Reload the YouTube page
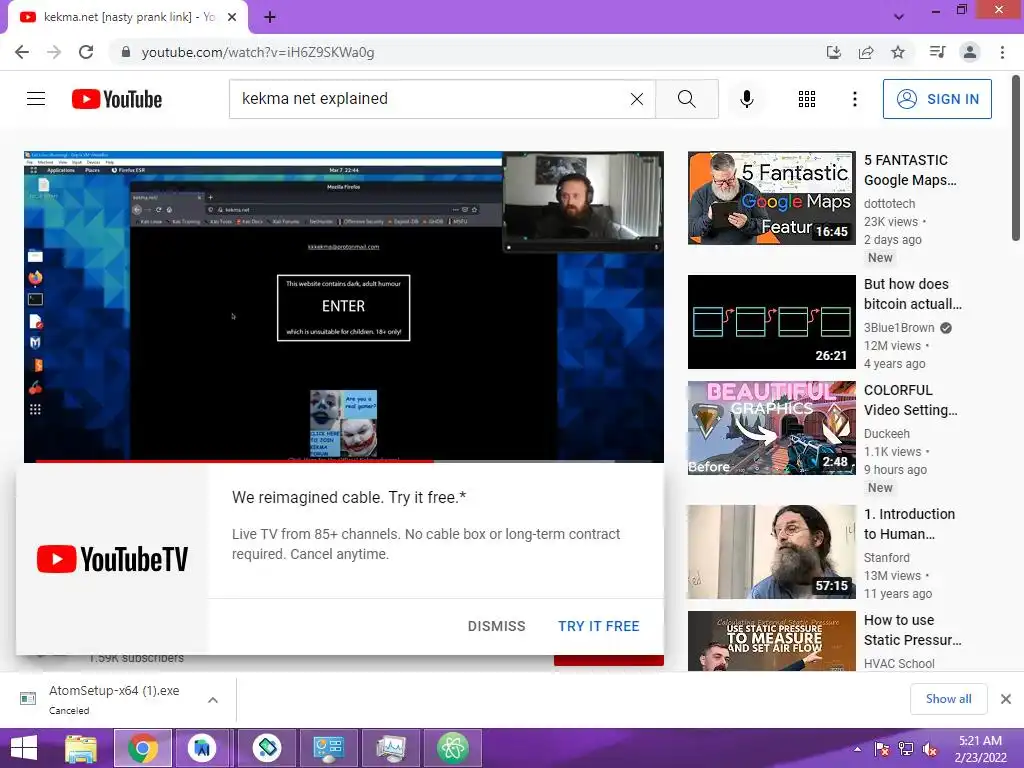 86,52
